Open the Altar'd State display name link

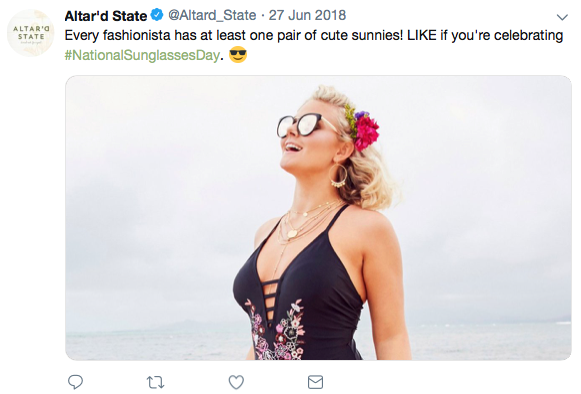[x=106, y=16]
